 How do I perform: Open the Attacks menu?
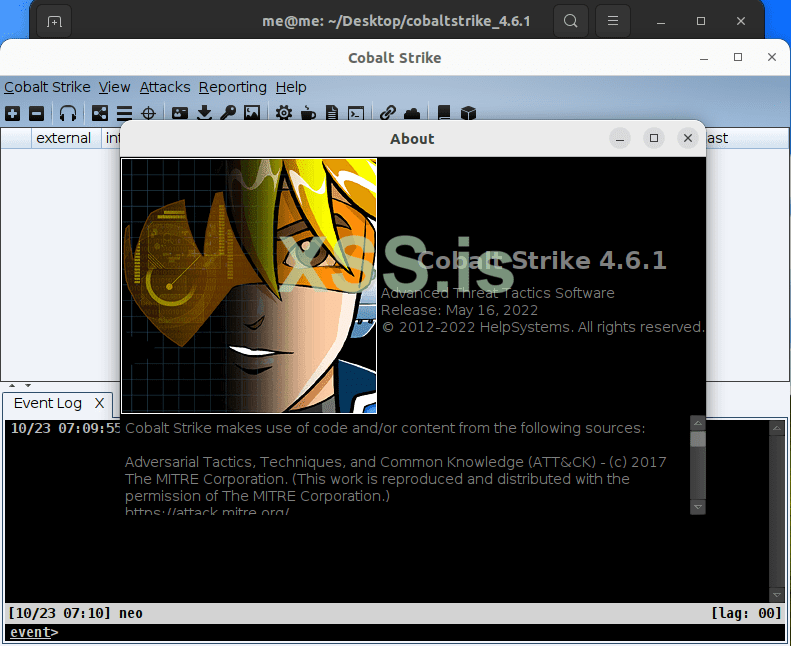(165, 87)
